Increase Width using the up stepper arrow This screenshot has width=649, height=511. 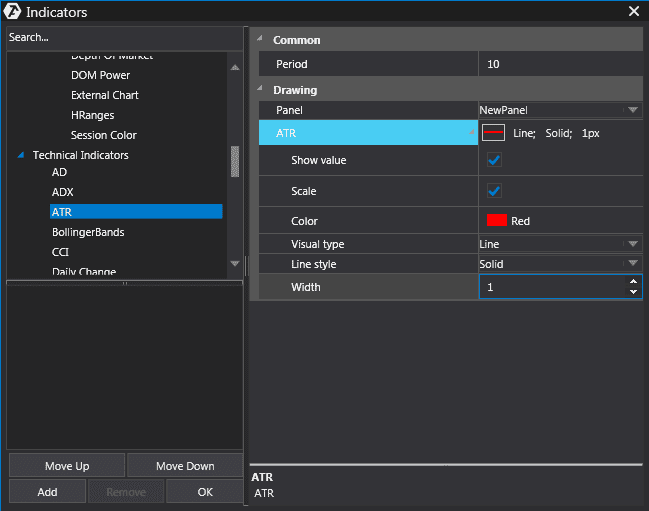[633, 282]
